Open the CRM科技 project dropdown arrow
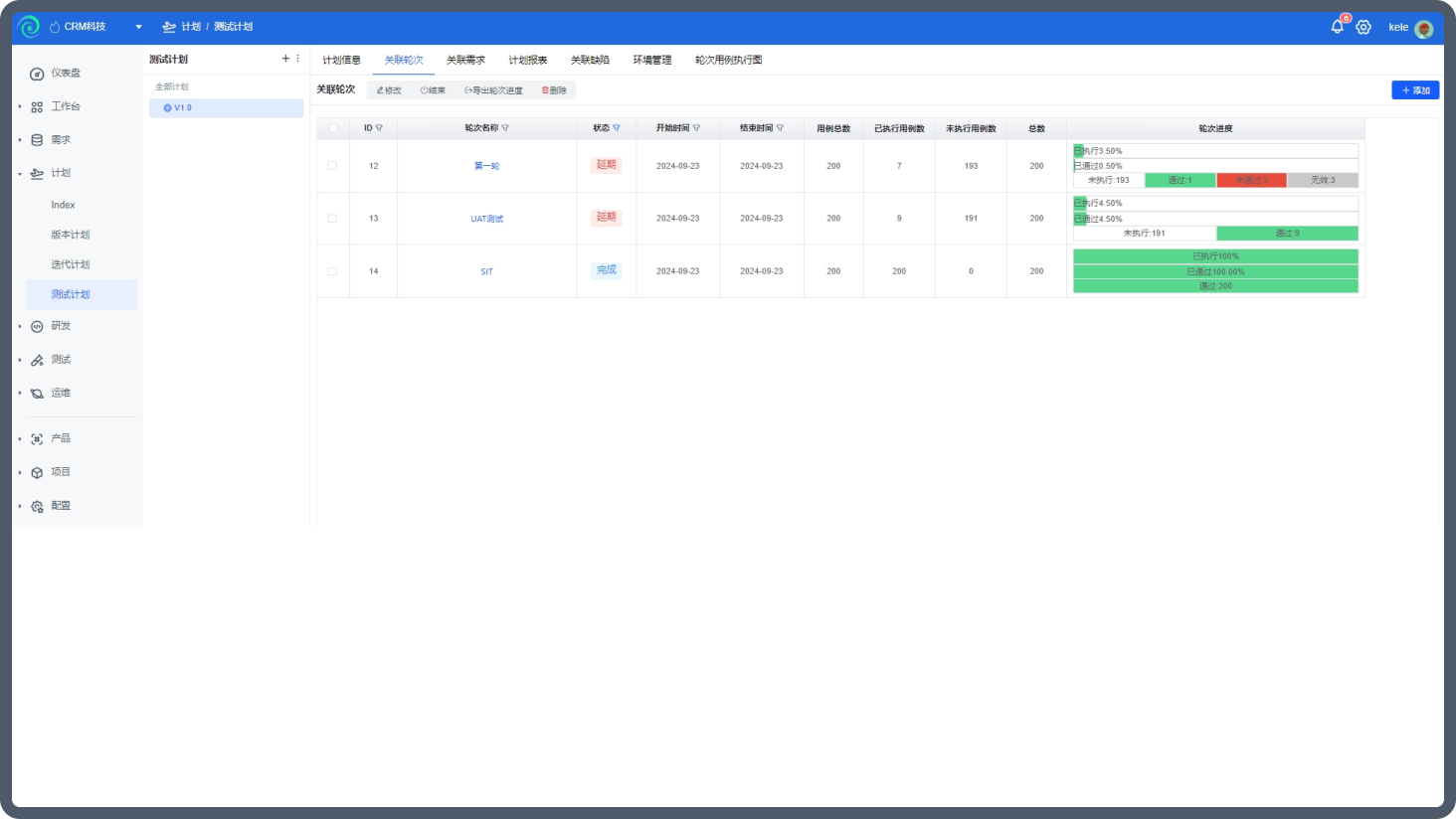The width and height of the screenshot is (1456, 819). (x=138, y=27)
